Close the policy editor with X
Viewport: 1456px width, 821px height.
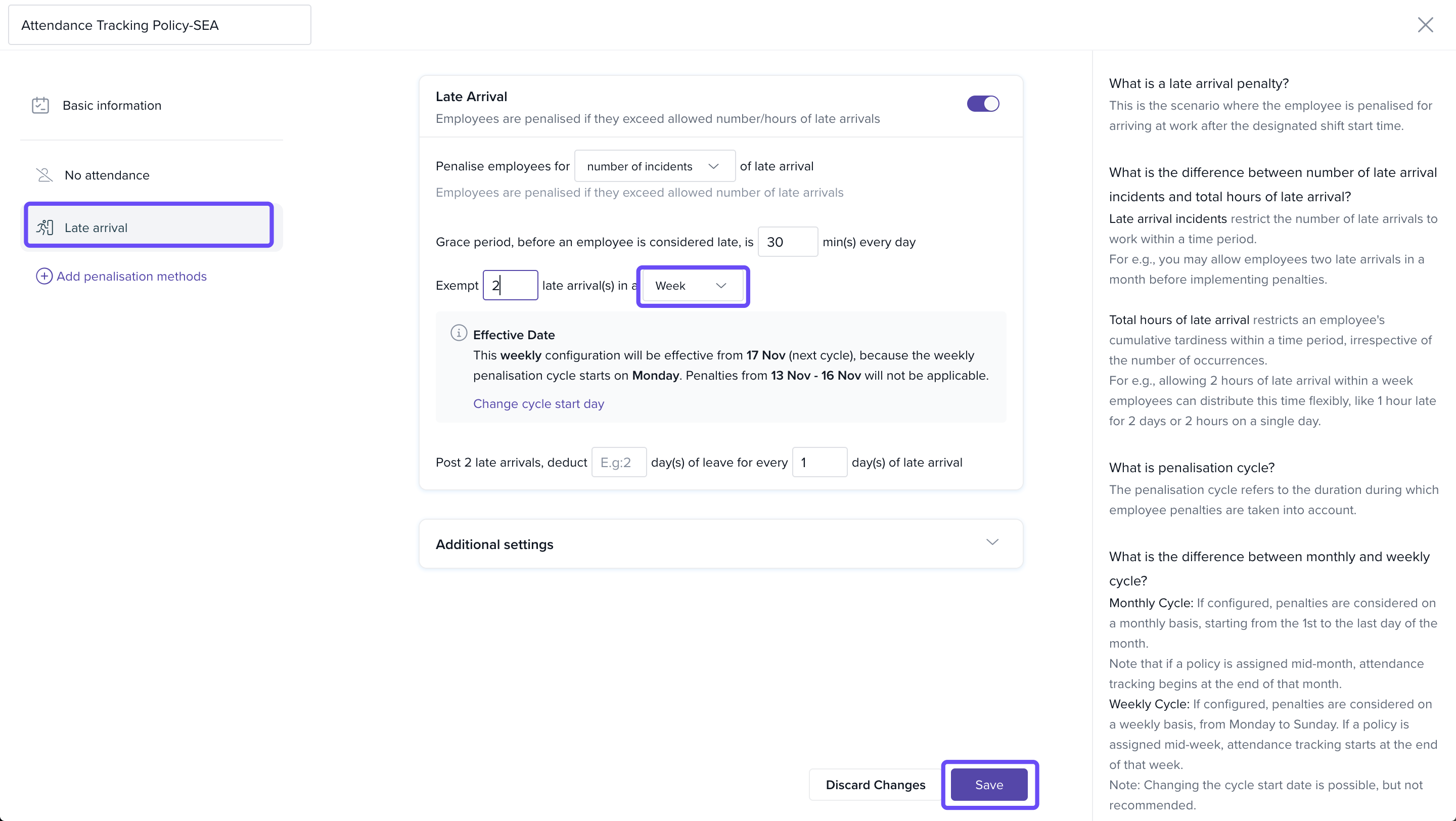tap(1425, 25)
